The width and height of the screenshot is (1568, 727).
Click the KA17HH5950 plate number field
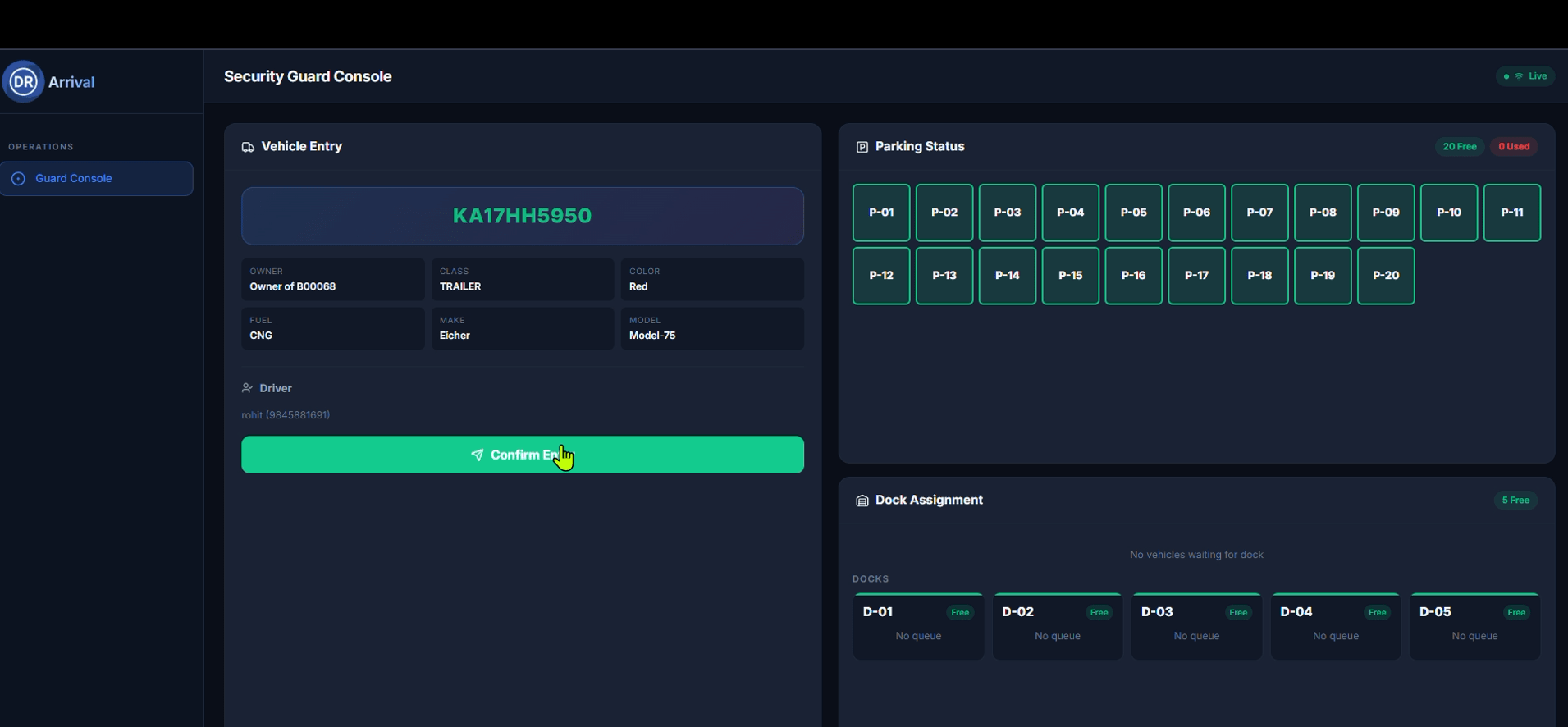pyautogui.click(x=522, y=216)
